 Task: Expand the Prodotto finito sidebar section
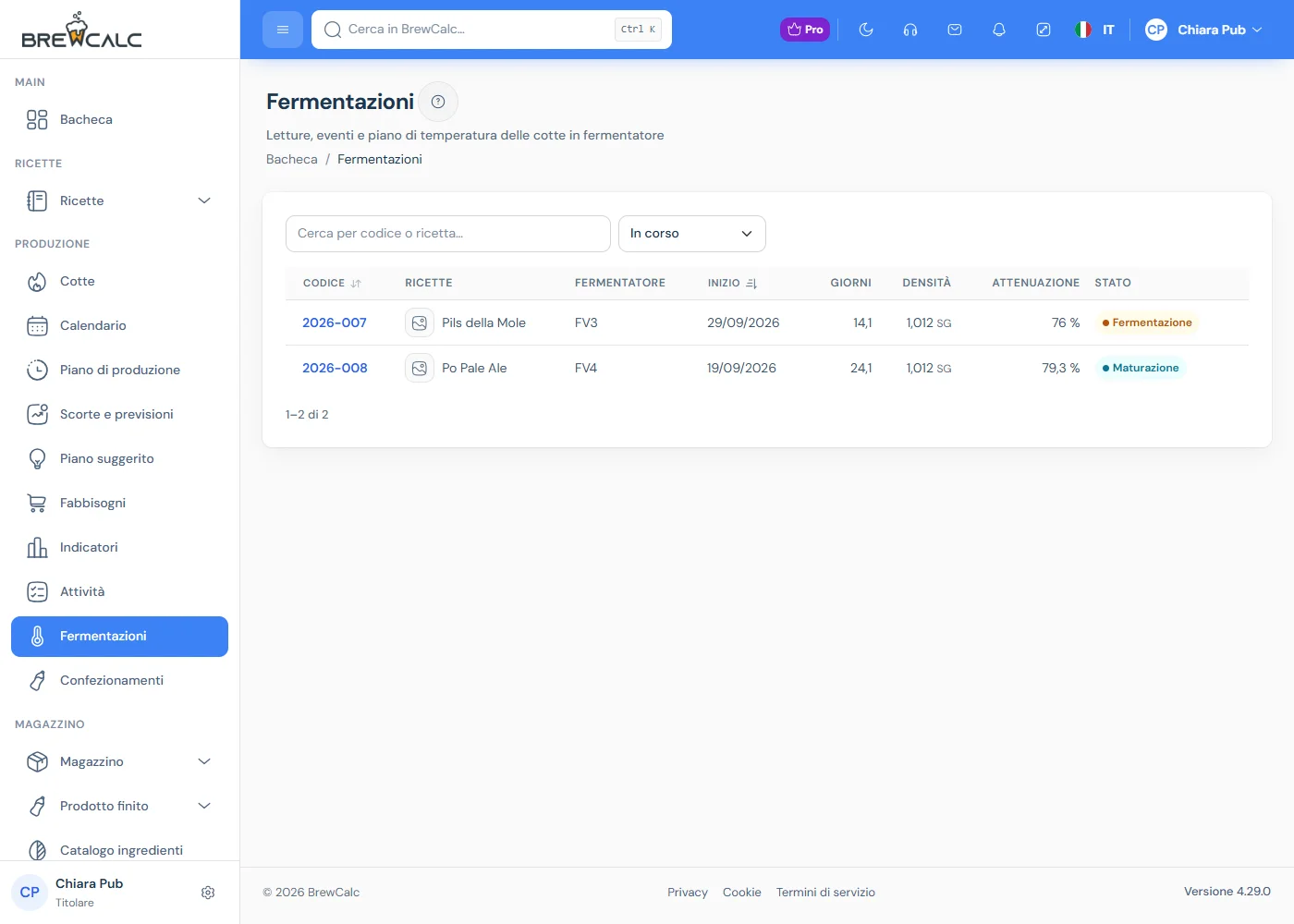pos(119,807)
